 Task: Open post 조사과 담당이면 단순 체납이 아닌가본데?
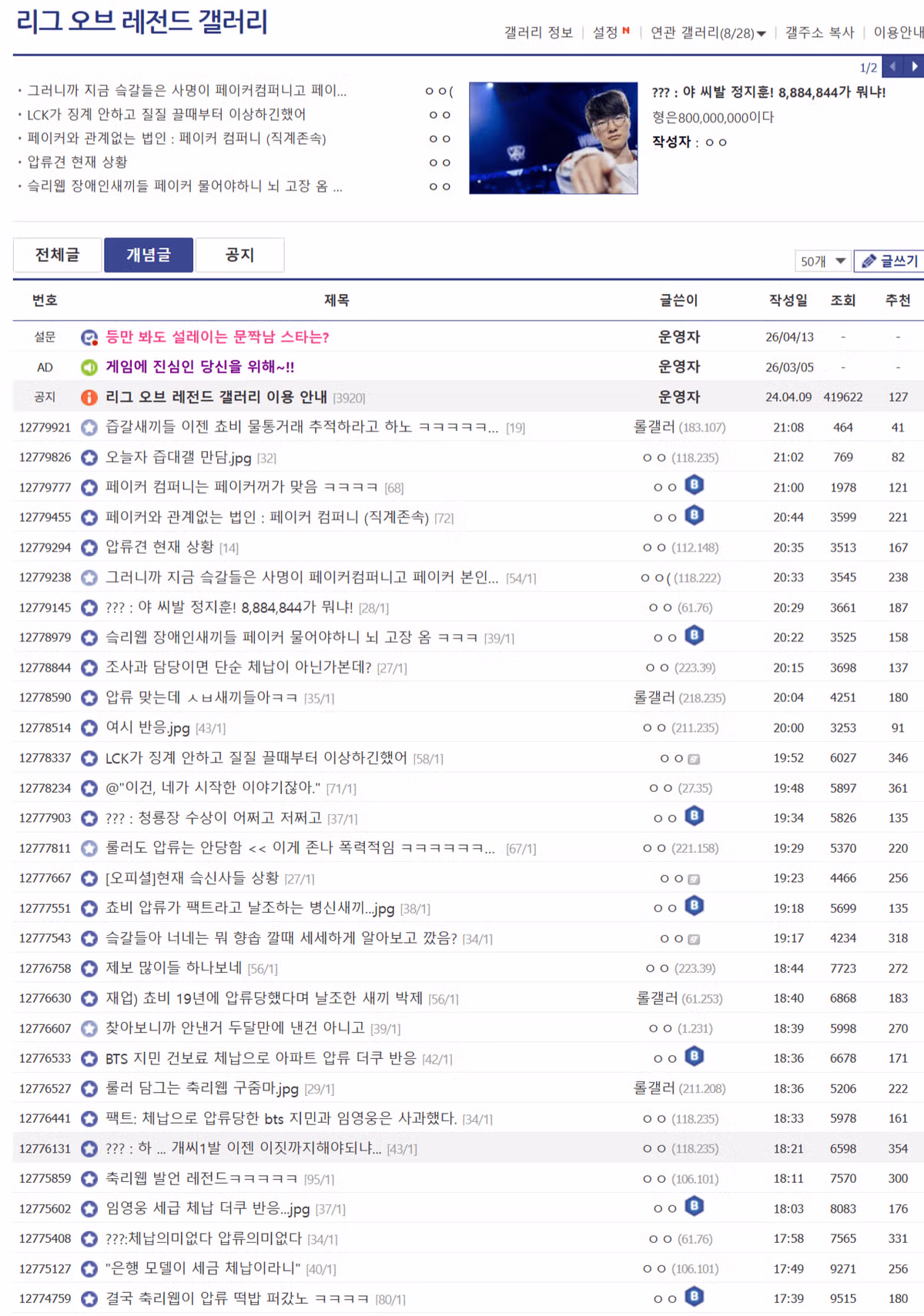click(x=238, y=667)
